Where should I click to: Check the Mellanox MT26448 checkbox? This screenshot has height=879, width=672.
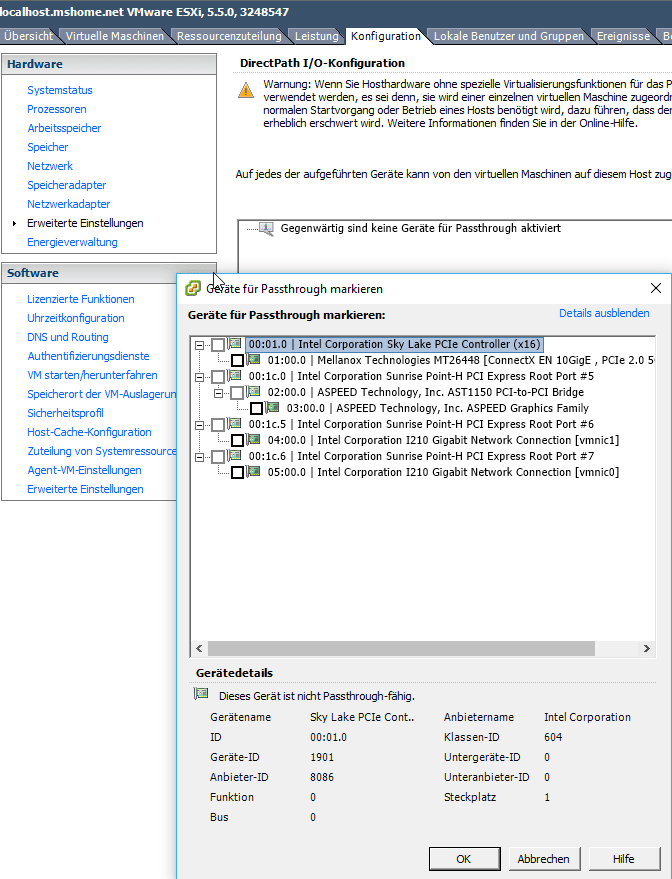[x=238, y=360]
